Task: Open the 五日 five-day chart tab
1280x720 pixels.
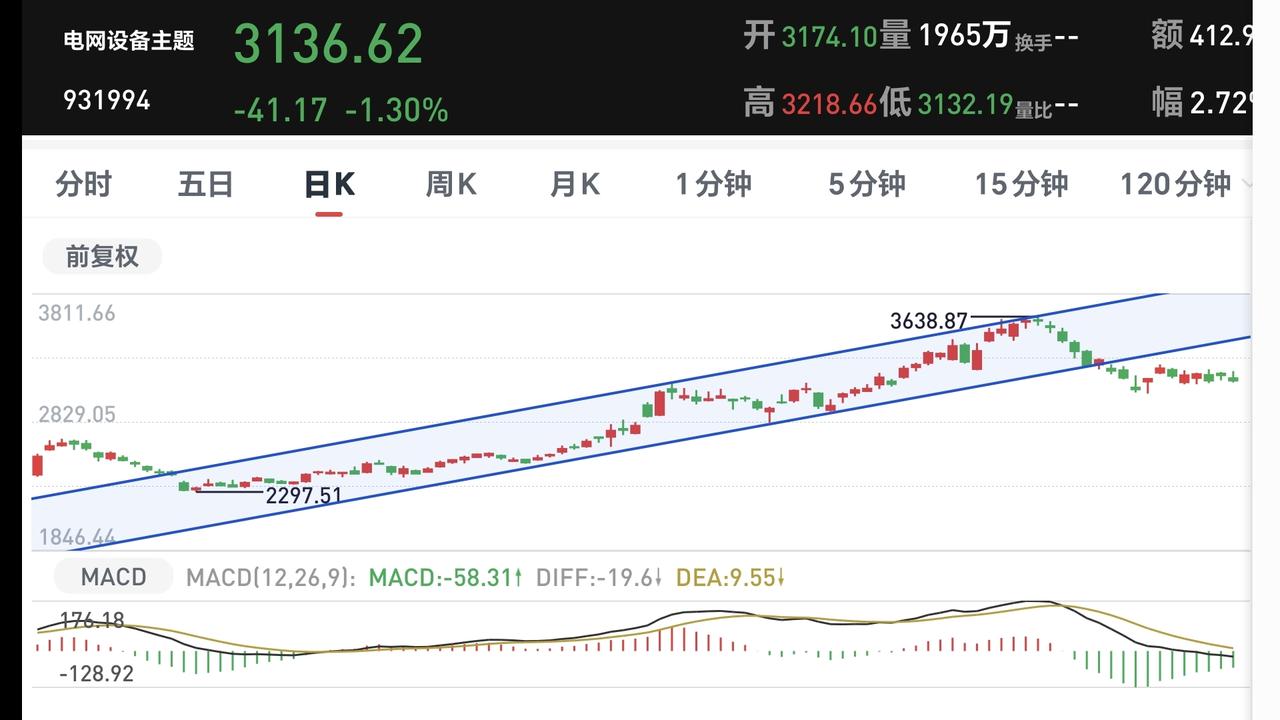Action: 206,184
